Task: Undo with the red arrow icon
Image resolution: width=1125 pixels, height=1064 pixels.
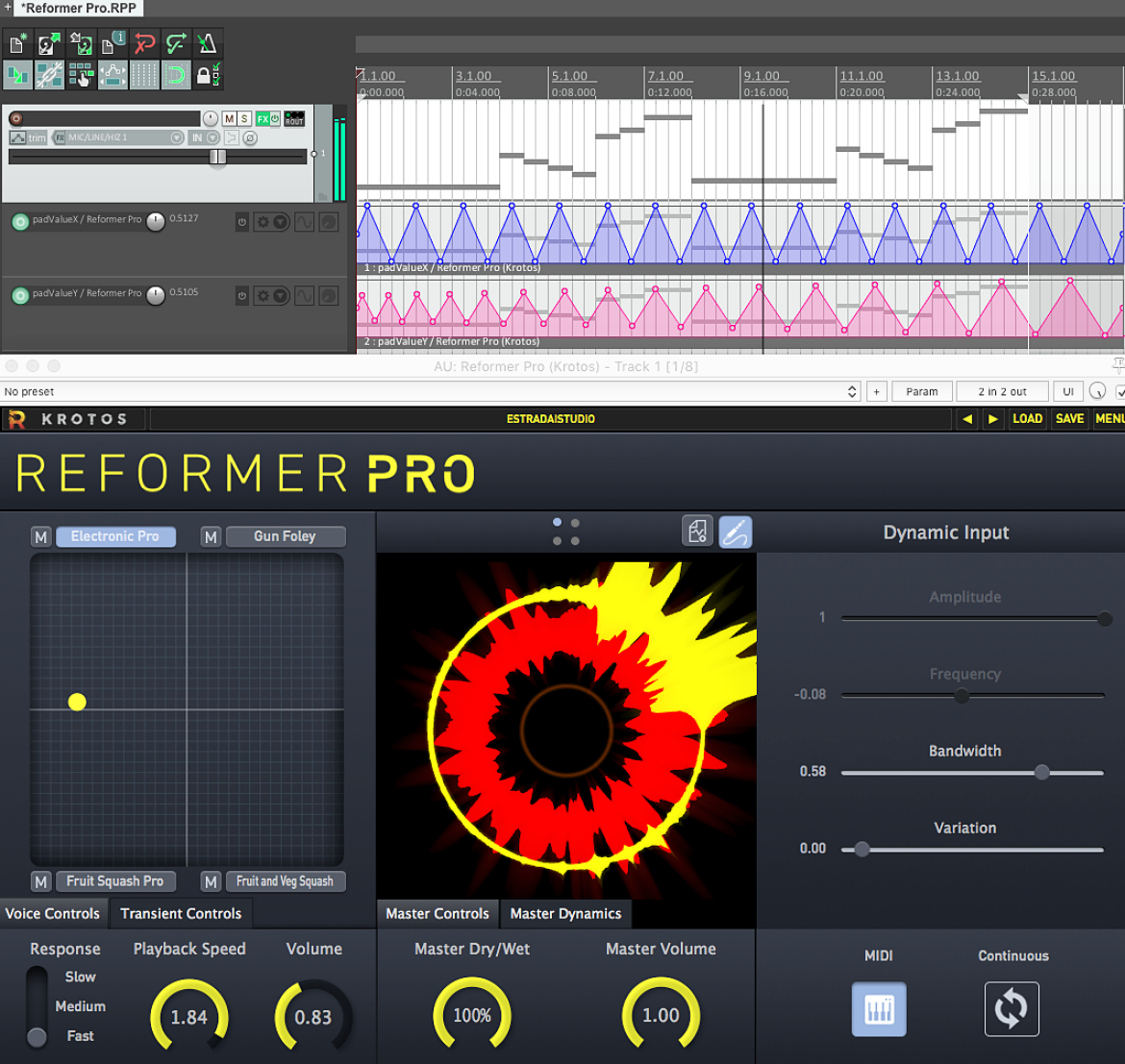Action: (144, 44)
